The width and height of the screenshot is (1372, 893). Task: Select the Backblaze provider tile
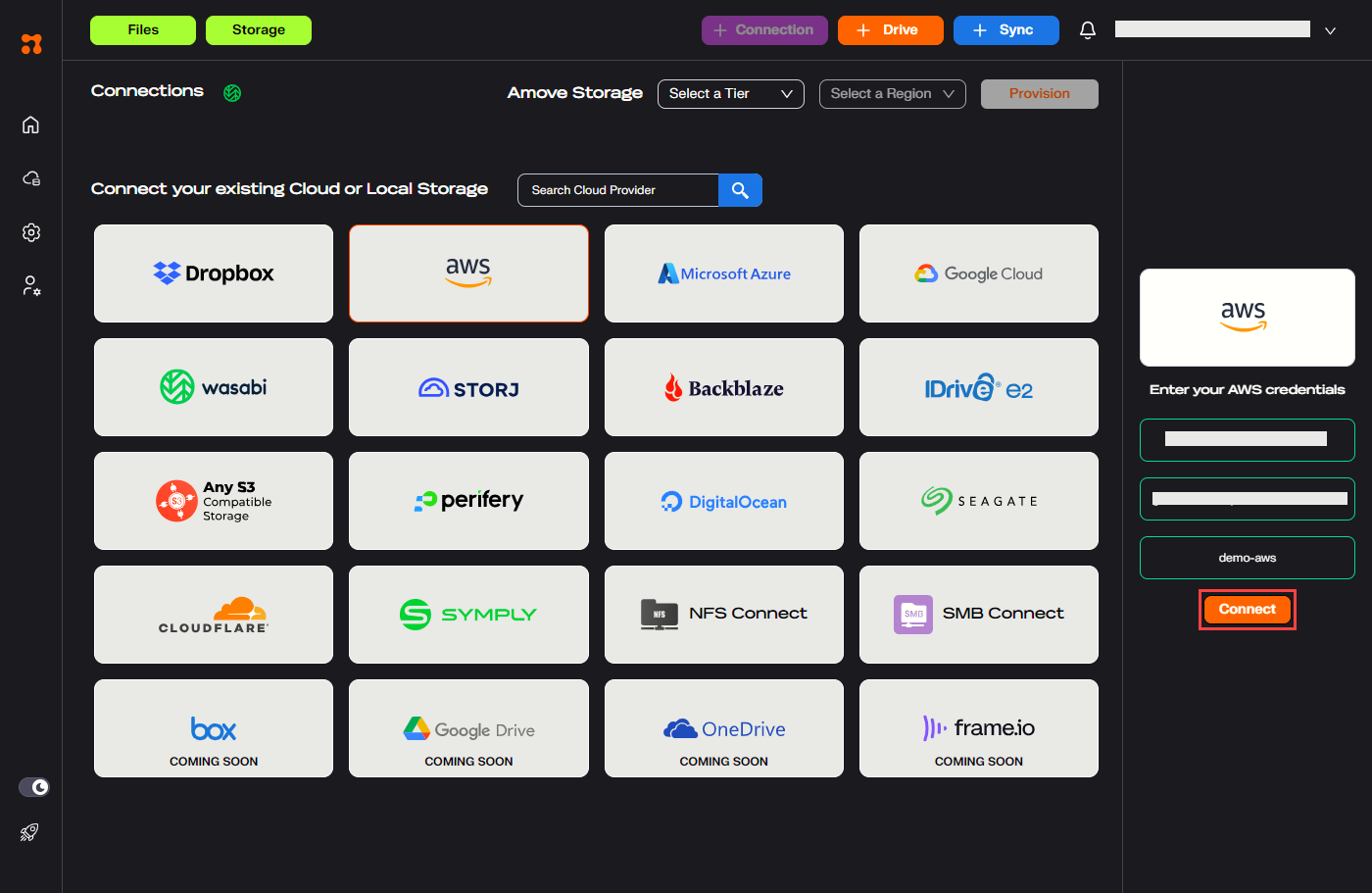[723, 387]
